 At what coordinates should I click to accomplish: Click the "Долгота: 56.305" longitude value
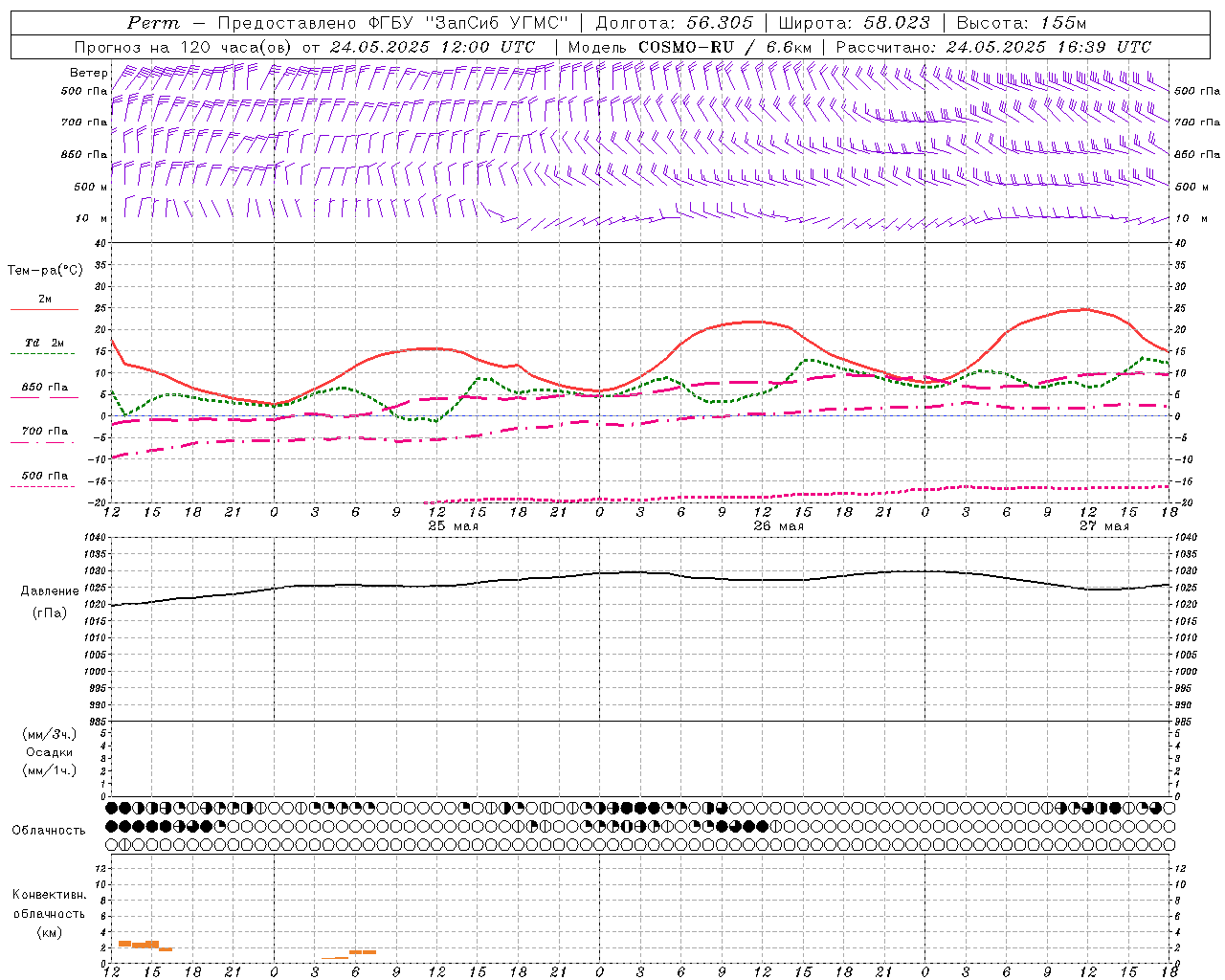(674, 23)
